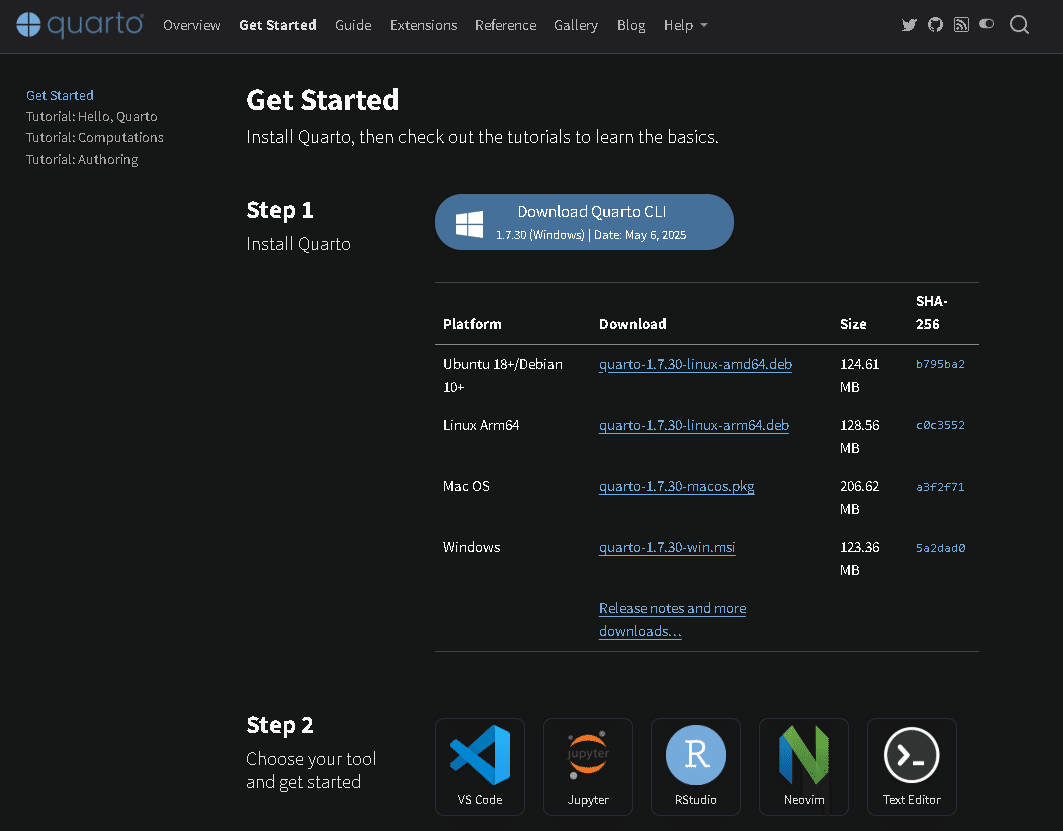Download quarto-1.7.30-win.msi
This screenshot has height=831, width=1063.
point(667,547)
